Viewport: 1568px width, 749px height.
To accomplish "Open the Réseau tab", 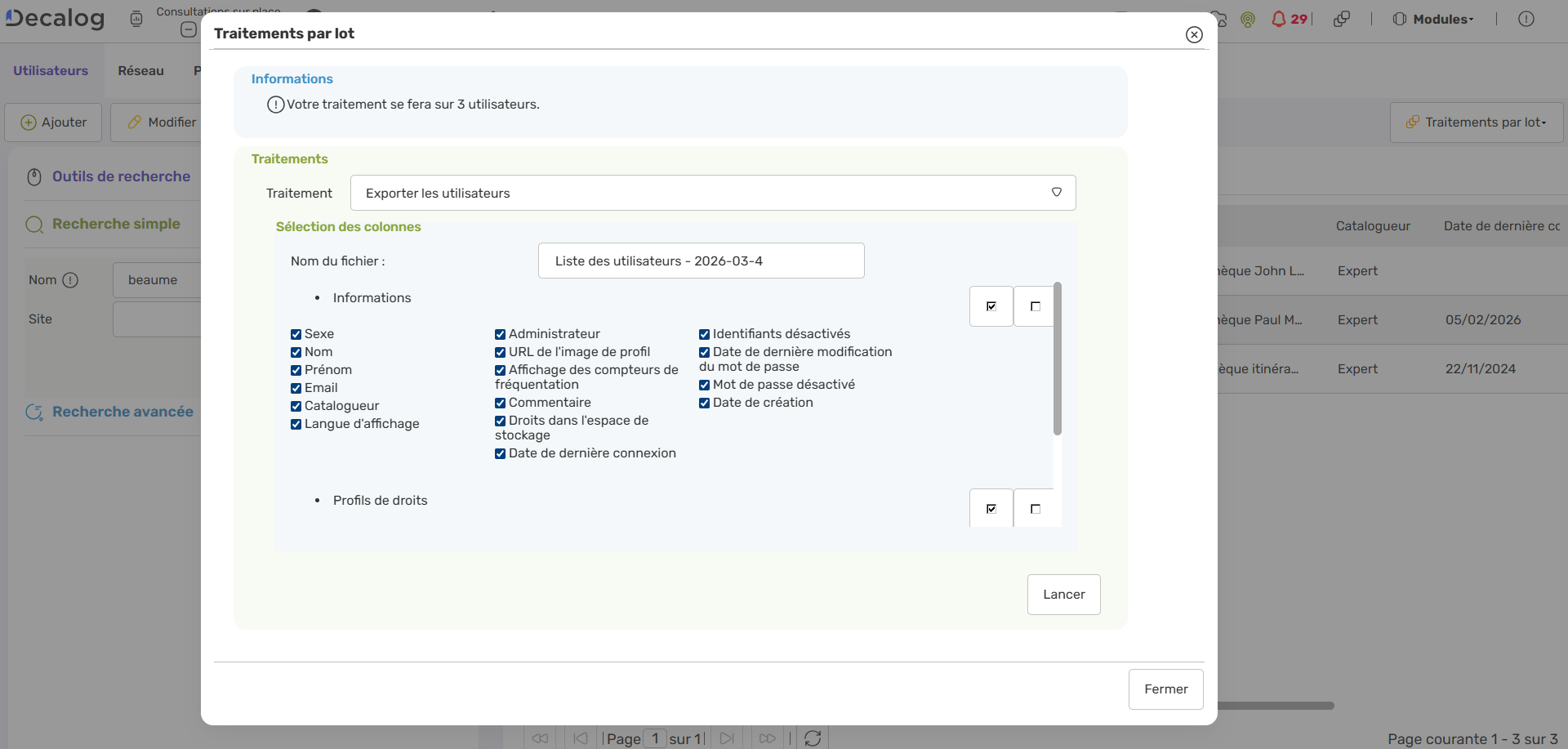I will tap(140, 71).
